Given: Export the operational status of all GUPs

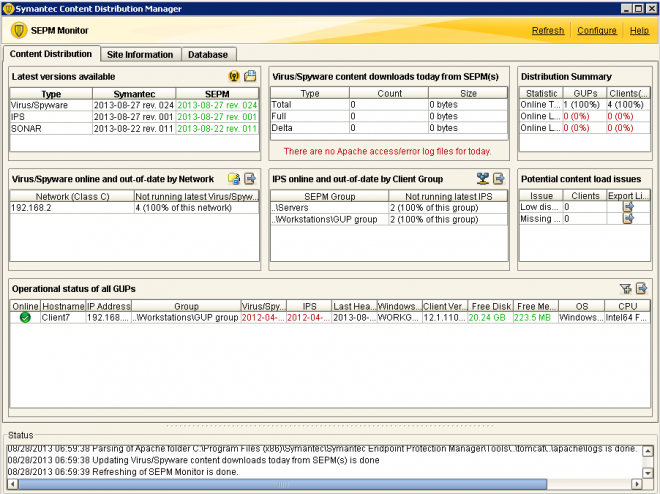Looking at the screenshot, I should coord(641,289).
